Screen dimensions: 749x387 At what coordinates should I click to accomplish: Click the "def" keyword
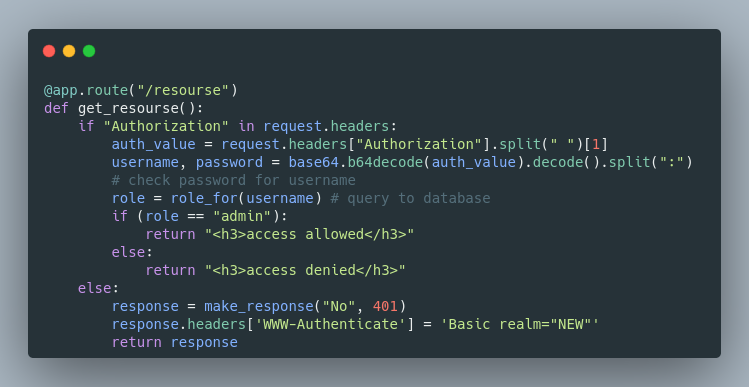coord(56,108)
